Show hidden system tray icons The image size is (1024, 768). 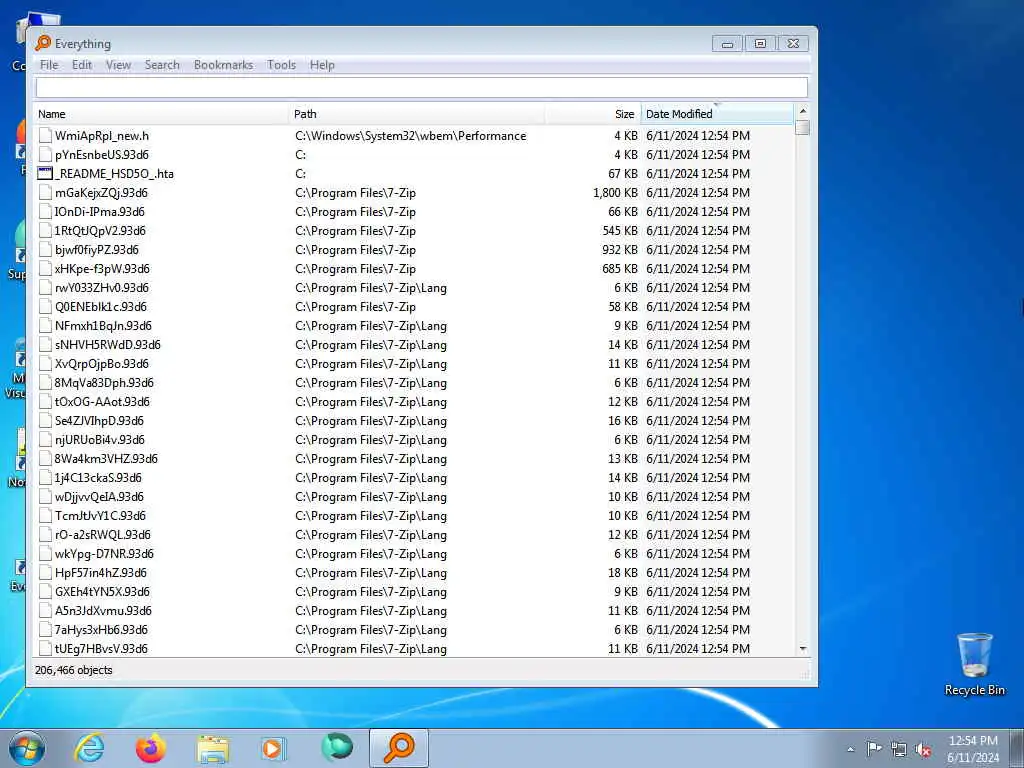pyautogui.click(x=850, y=749)
